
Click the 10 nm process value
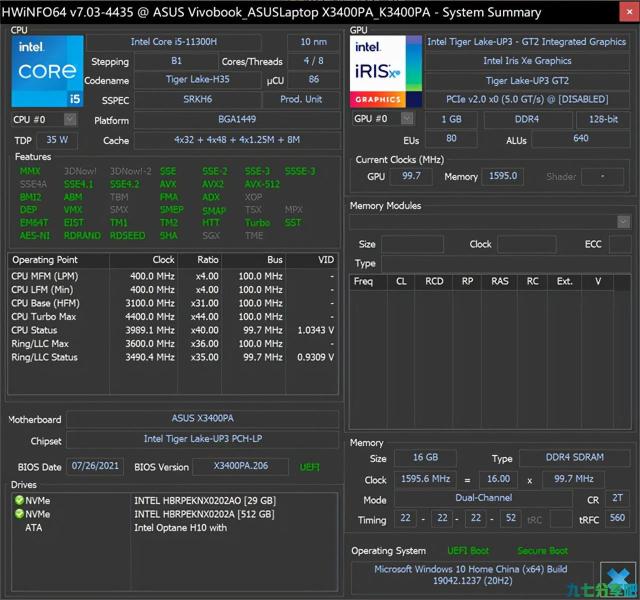313,42
